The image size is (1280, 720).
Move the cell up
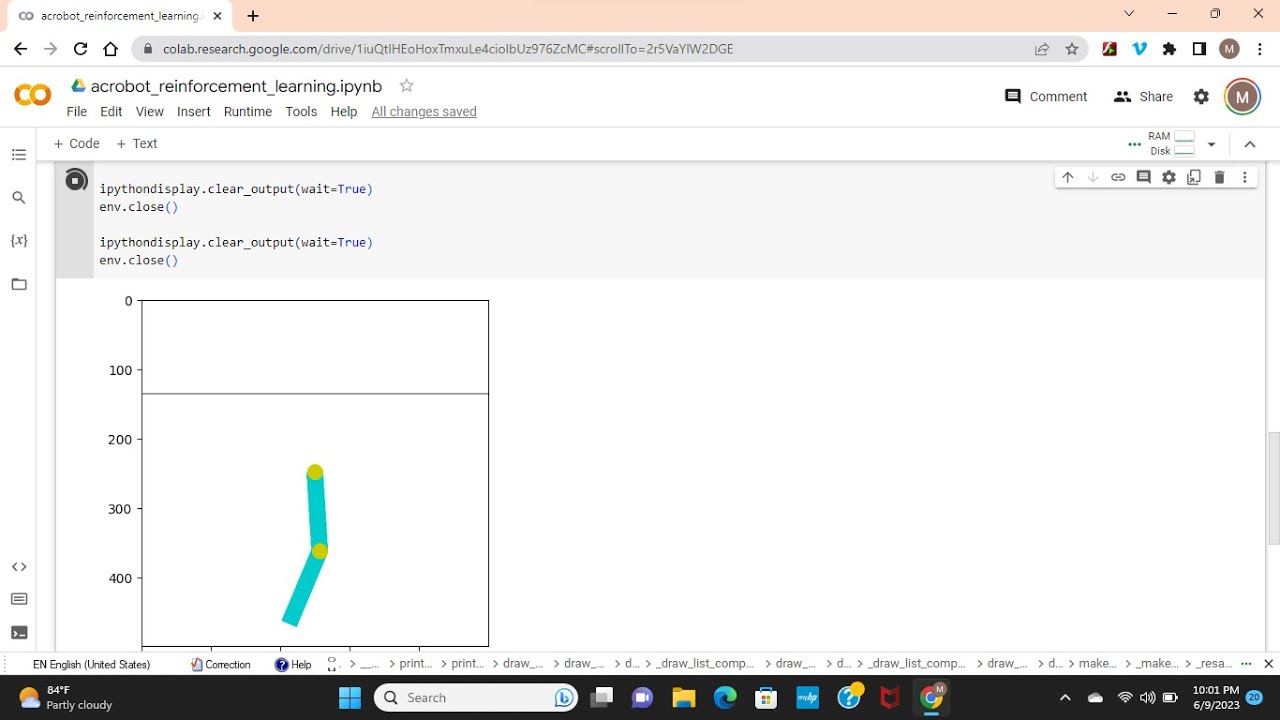[1068, 177]
